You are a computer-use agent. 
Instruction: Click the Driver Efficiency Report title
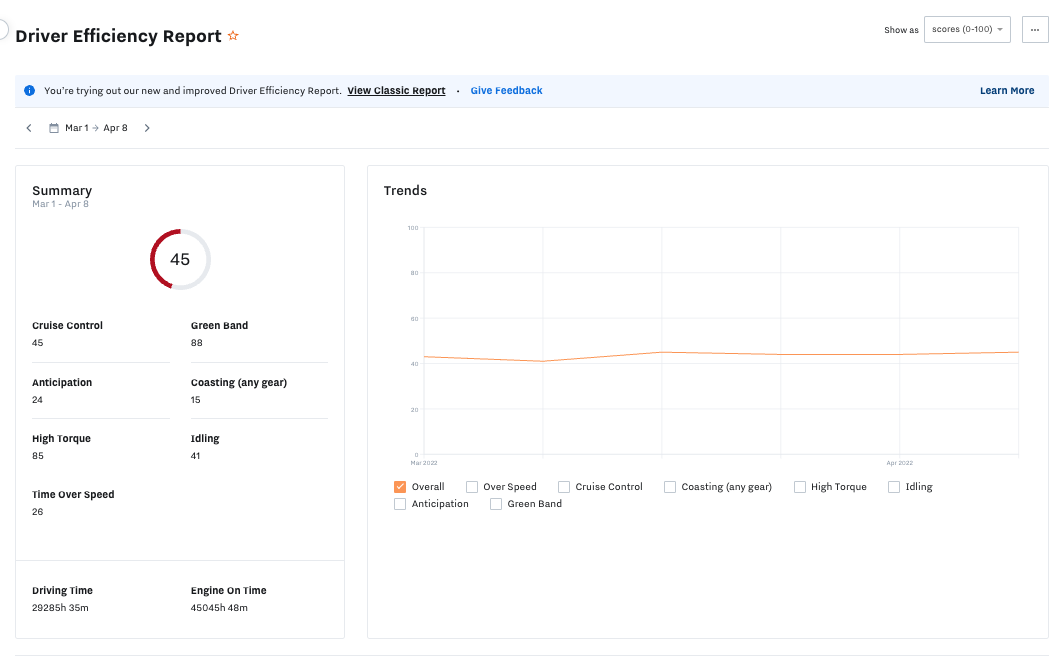pyautogui.click(x=118, y=36)
